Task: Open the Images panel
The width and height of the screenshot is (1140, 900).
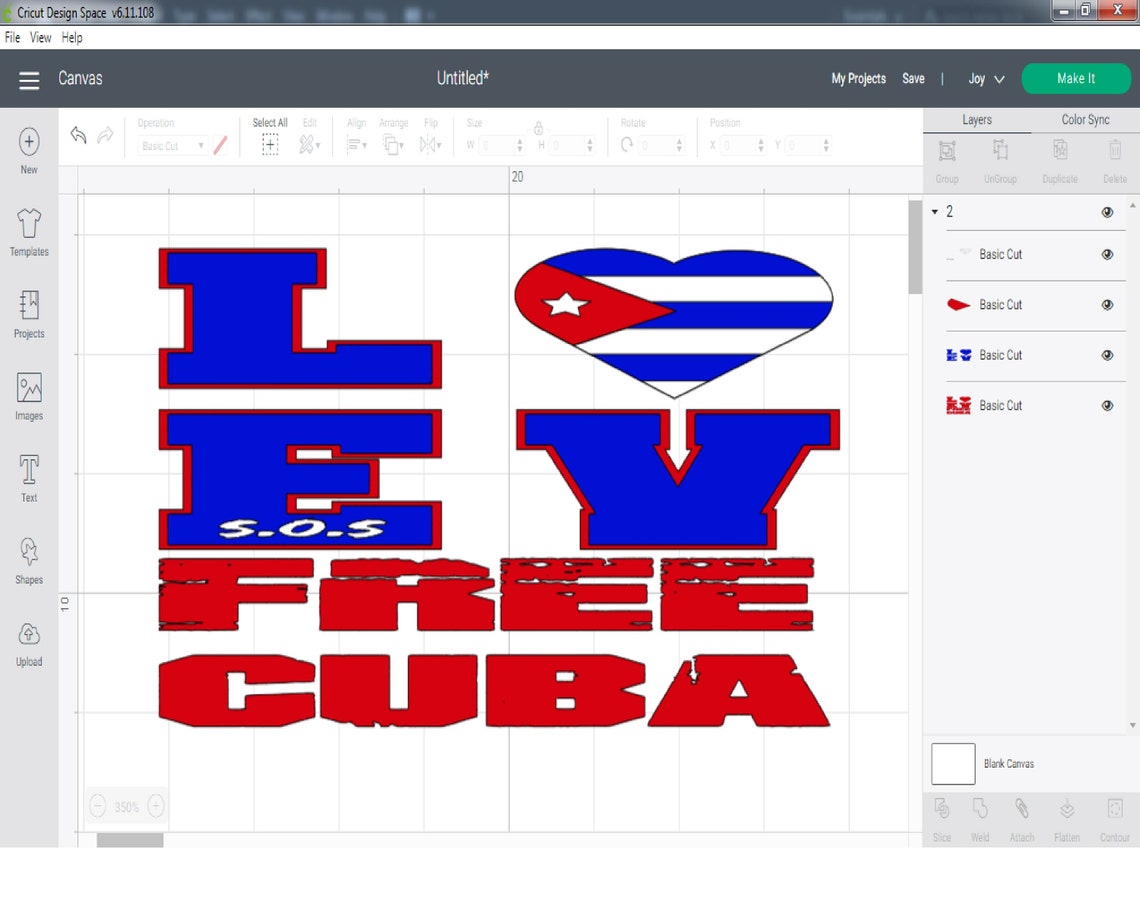Action: tap(28, 392)
